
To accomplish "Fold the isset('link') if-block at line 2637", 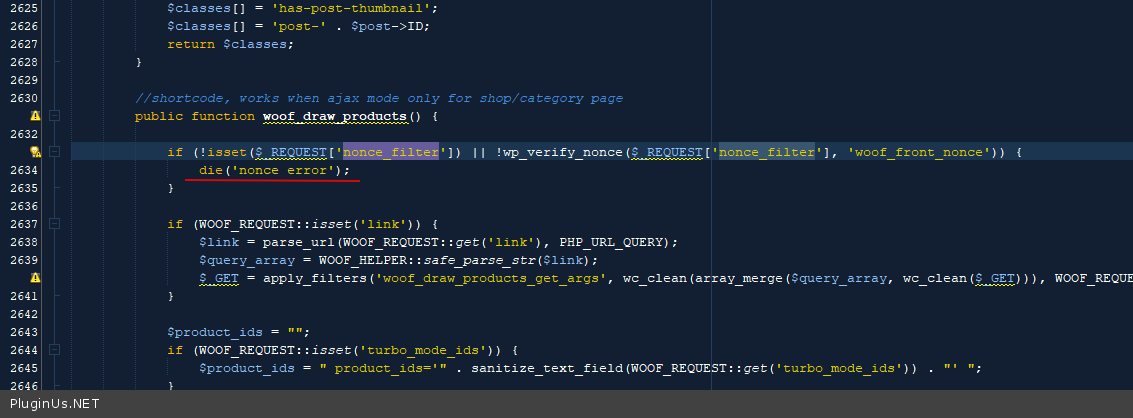I will (x=54, y=224).
